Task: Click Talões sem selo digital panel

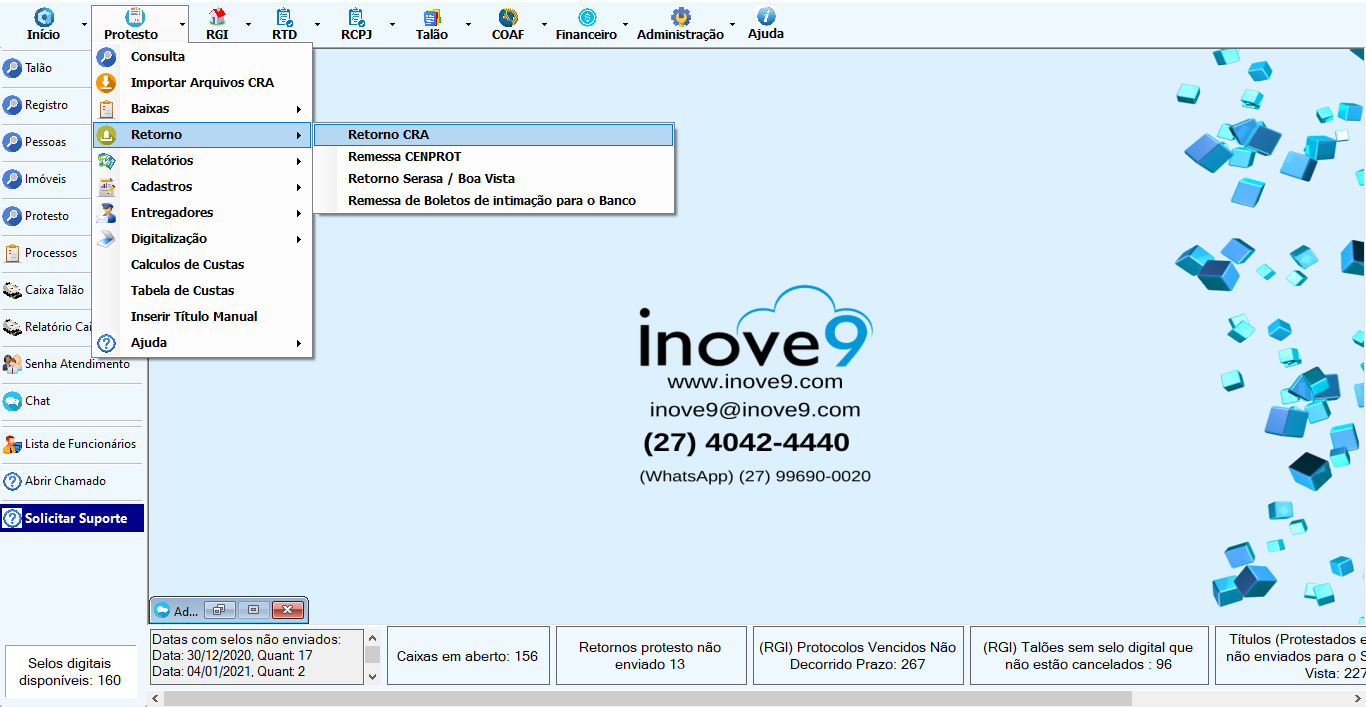Action: point(1089,656)
